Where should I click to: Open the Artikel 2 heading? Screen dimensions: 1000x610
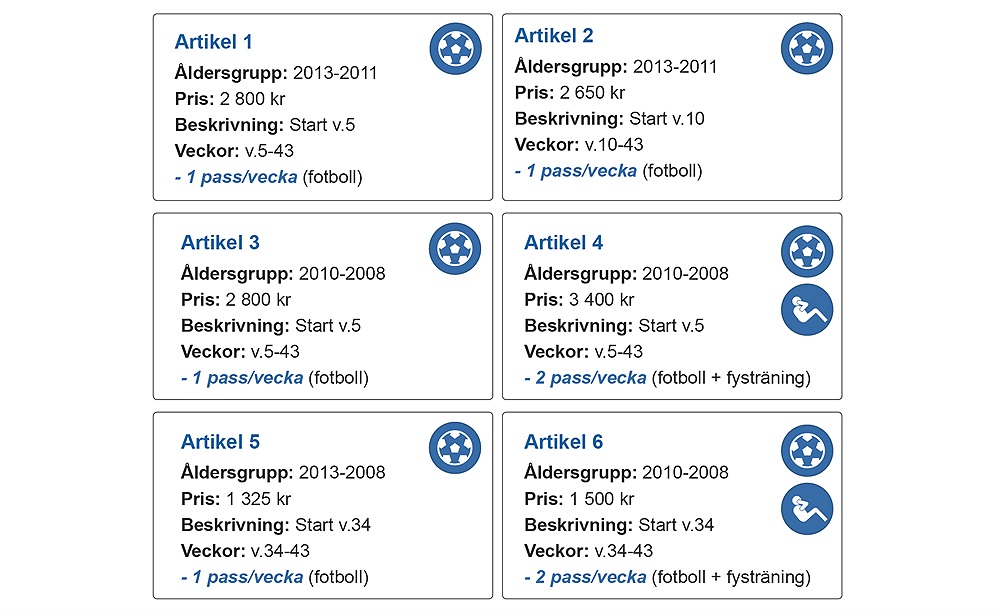coord(554,36)
